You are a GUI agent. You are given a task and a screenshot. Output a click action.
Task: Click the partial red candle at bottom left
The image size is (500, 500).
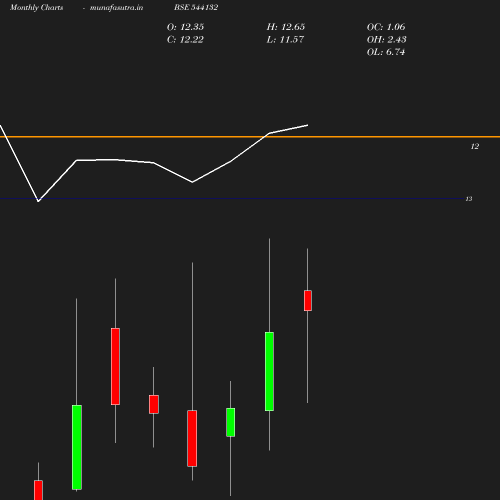pos(38,490)
